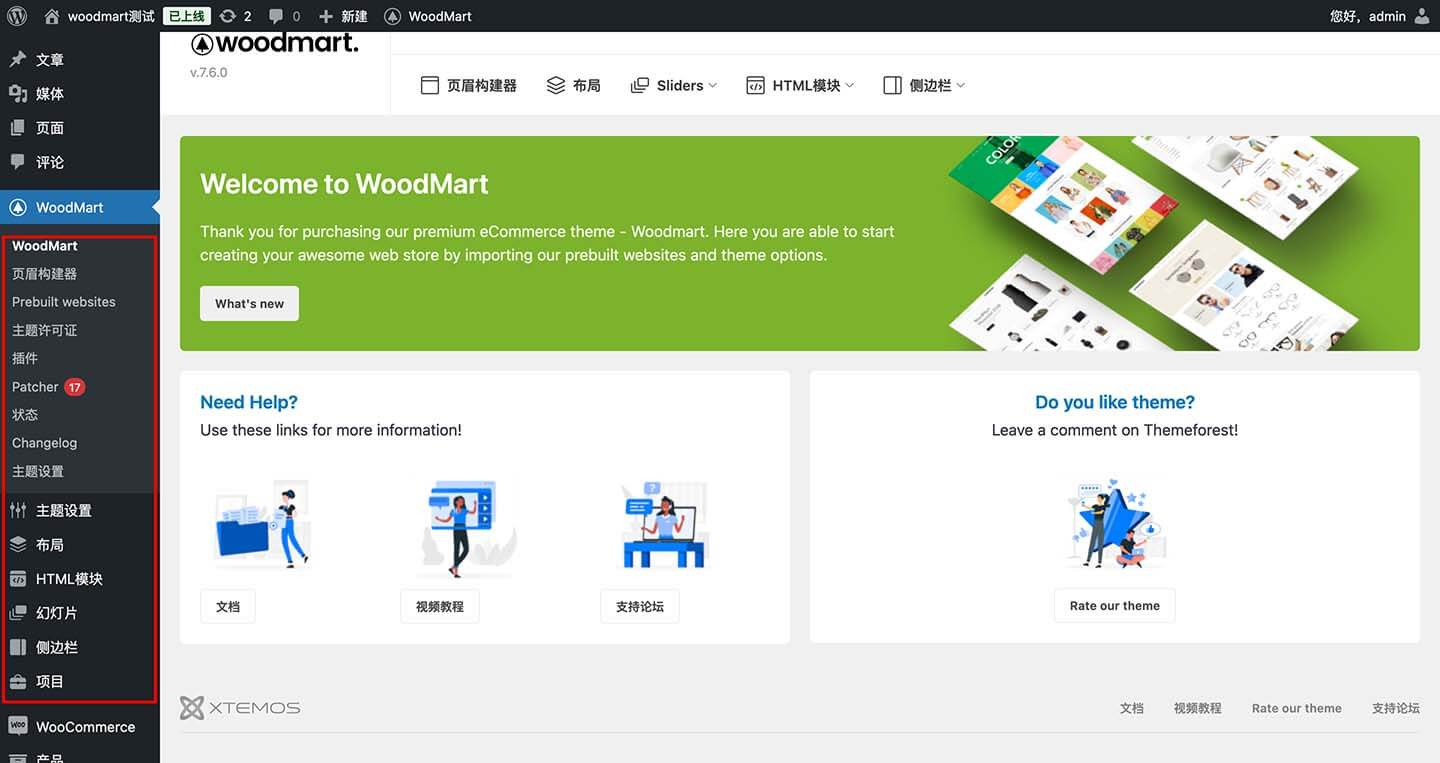1440x763 pixels.
Task: Click 您好, admin account greeting
Action: coord(1368,16)
